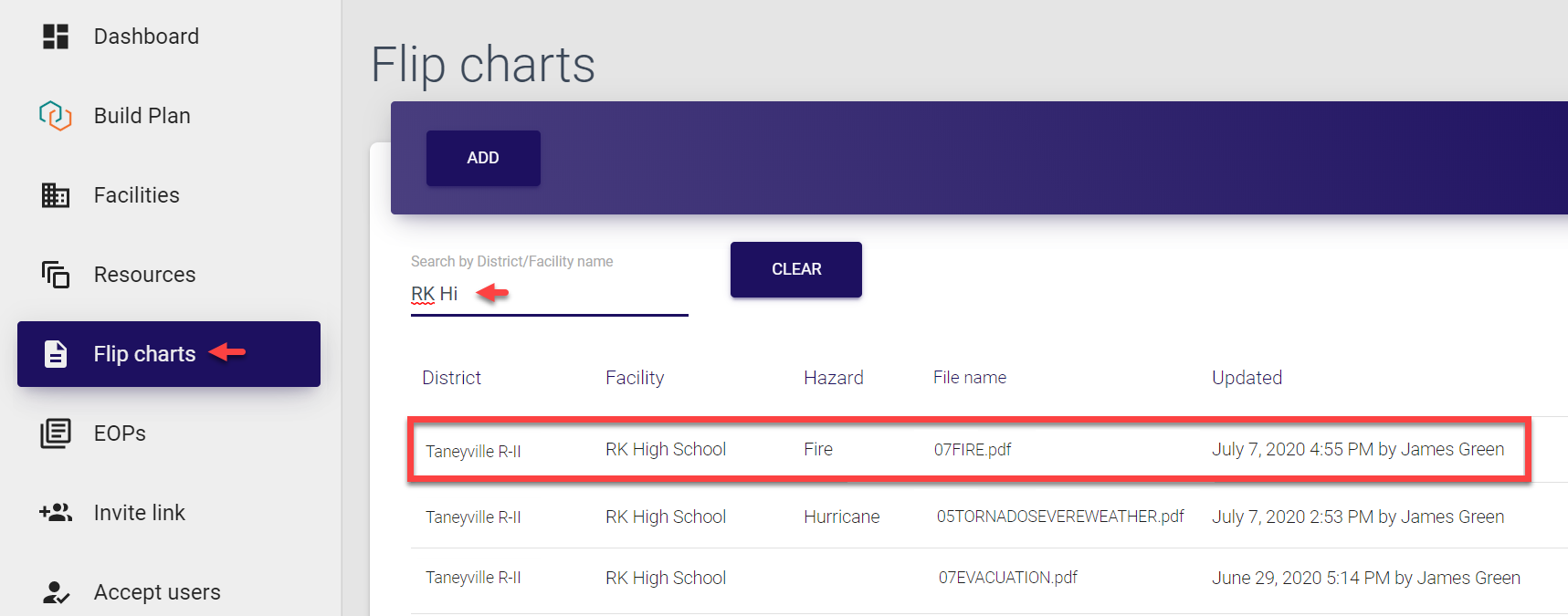Click the Facilities building icon
The height and width of the screenshot is (616, 1568).
pyautogui.click(x=56, y=195)
